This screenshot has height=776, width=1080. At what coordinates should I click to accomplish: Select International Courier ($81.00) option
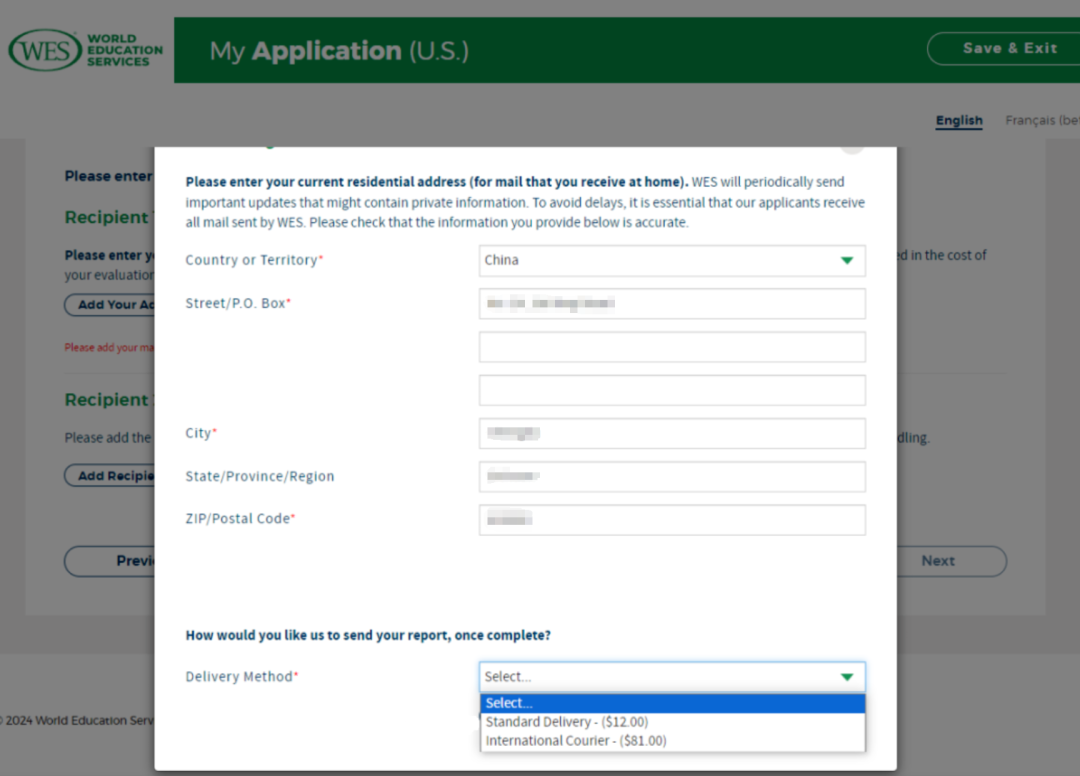click(x=576, y=741)
